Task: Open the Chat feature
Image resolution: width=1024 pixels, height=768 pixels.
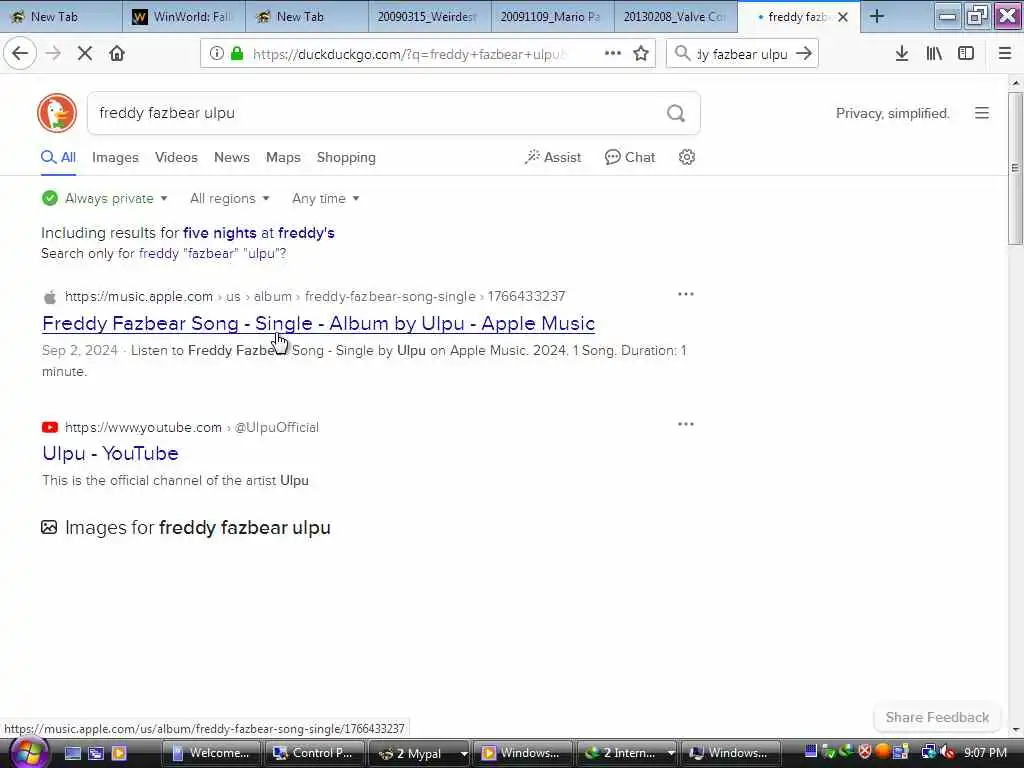Action: pos(630,157)
